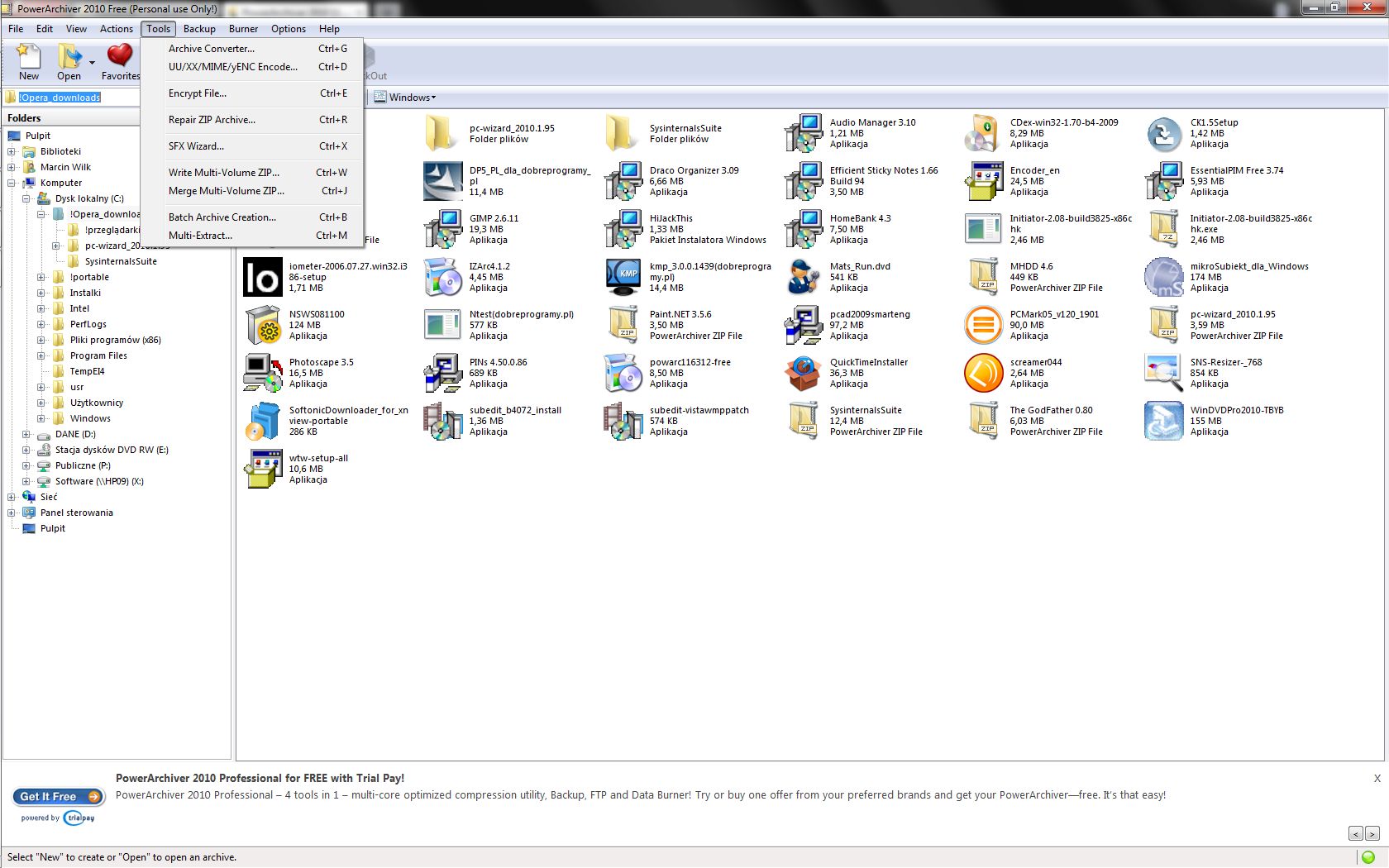Select the Initiator hk.exe 7Z icon
This screenshot has width=1389, height=868.
1164,229
